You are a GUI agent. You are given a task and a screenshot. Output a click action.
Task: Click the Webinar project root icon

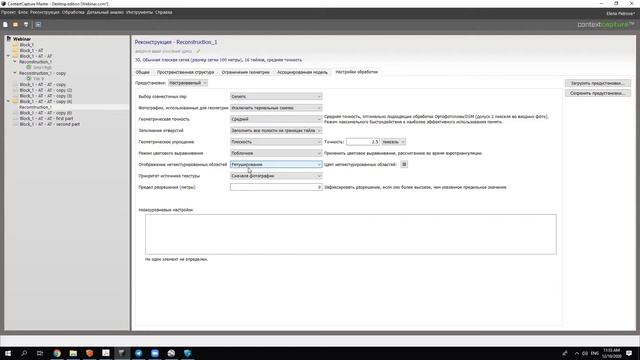click(x=9, y=39)
